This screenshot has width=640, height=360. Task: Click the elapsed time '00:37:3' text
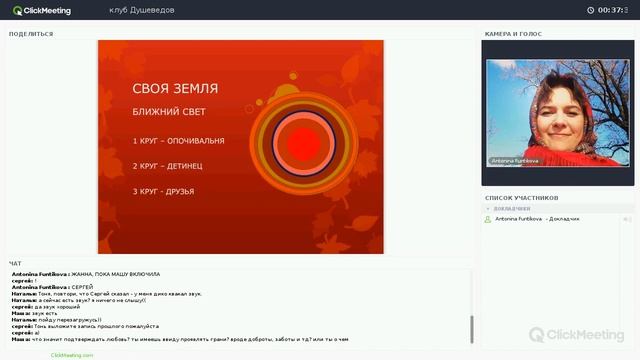click(x=613, y=10)
